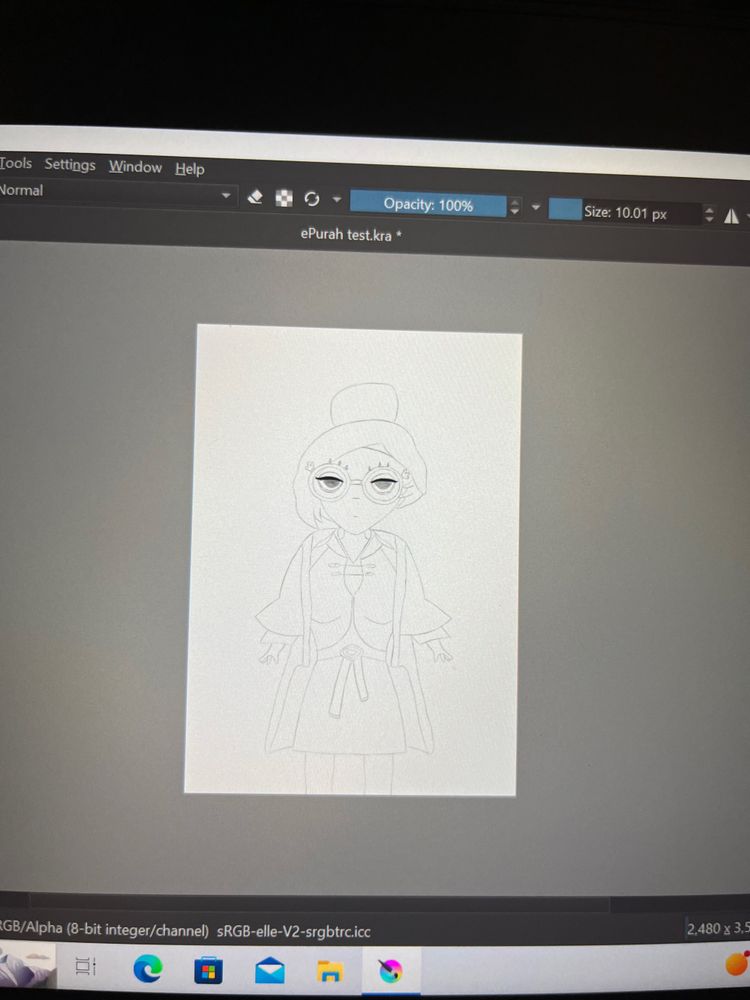
Task: Reload the original brush preset
Action: (x=312, y=199)
